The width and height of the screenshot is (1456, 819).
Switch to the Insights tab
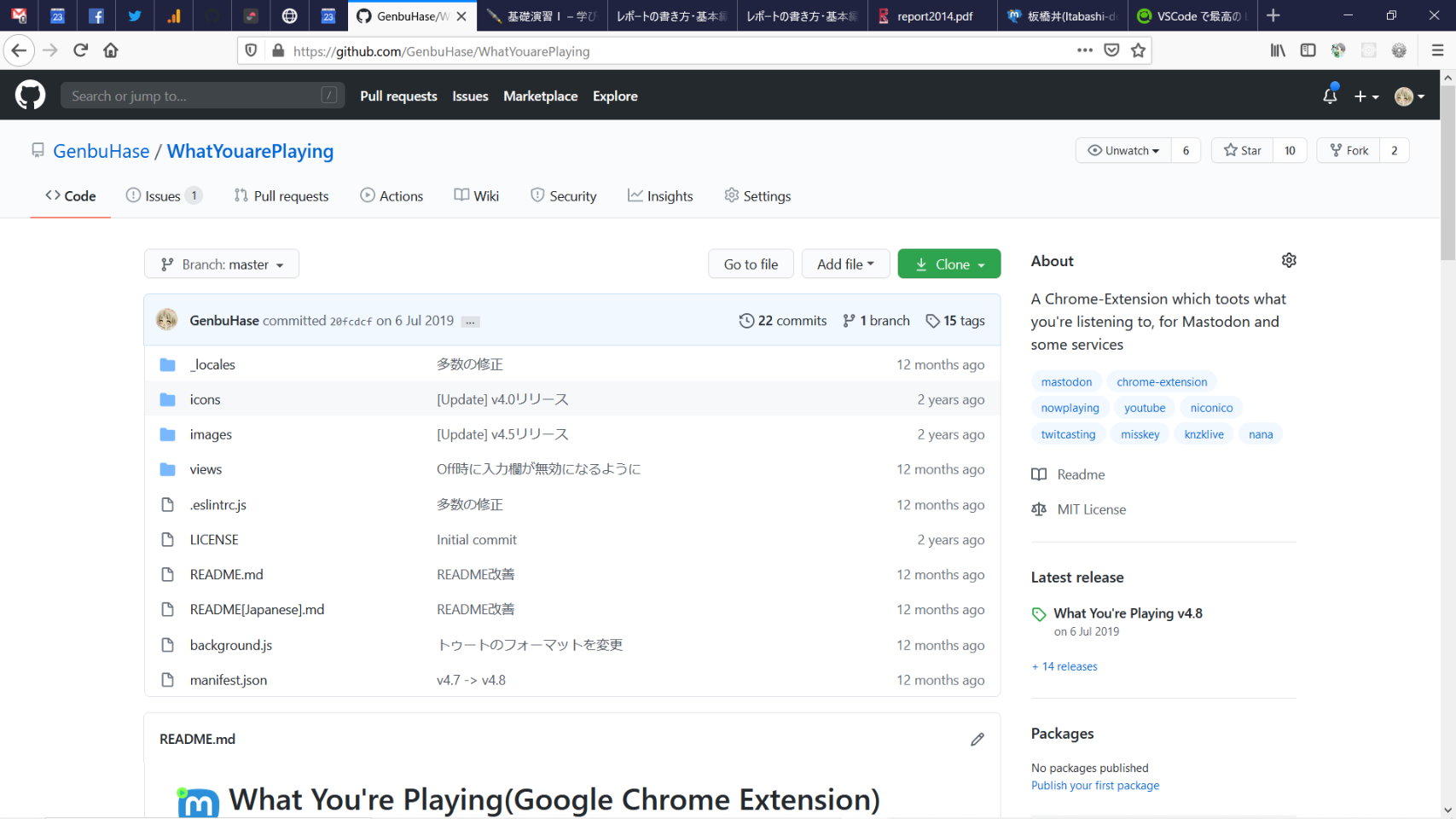click(x=660, y=196)
